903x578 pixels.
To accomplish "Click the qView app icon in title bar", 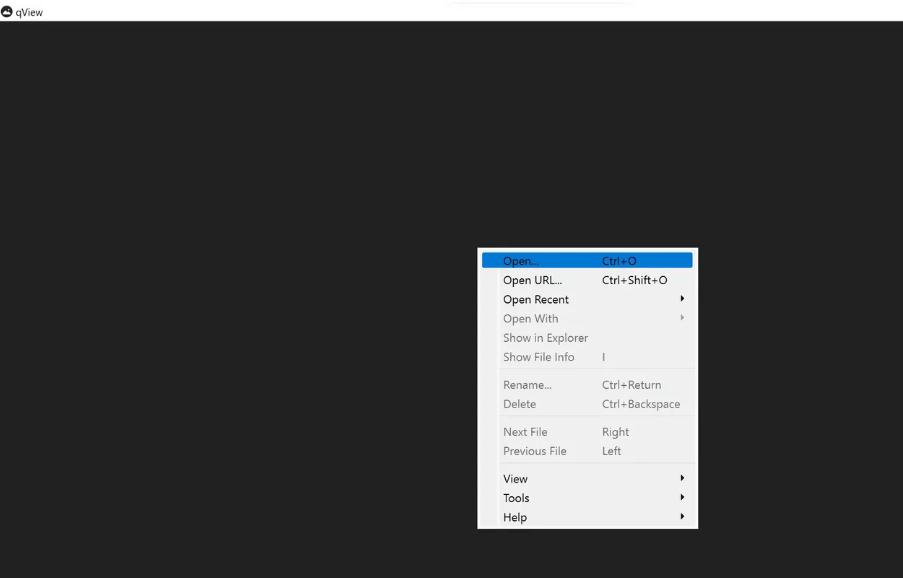I will (x=6, y=12).
